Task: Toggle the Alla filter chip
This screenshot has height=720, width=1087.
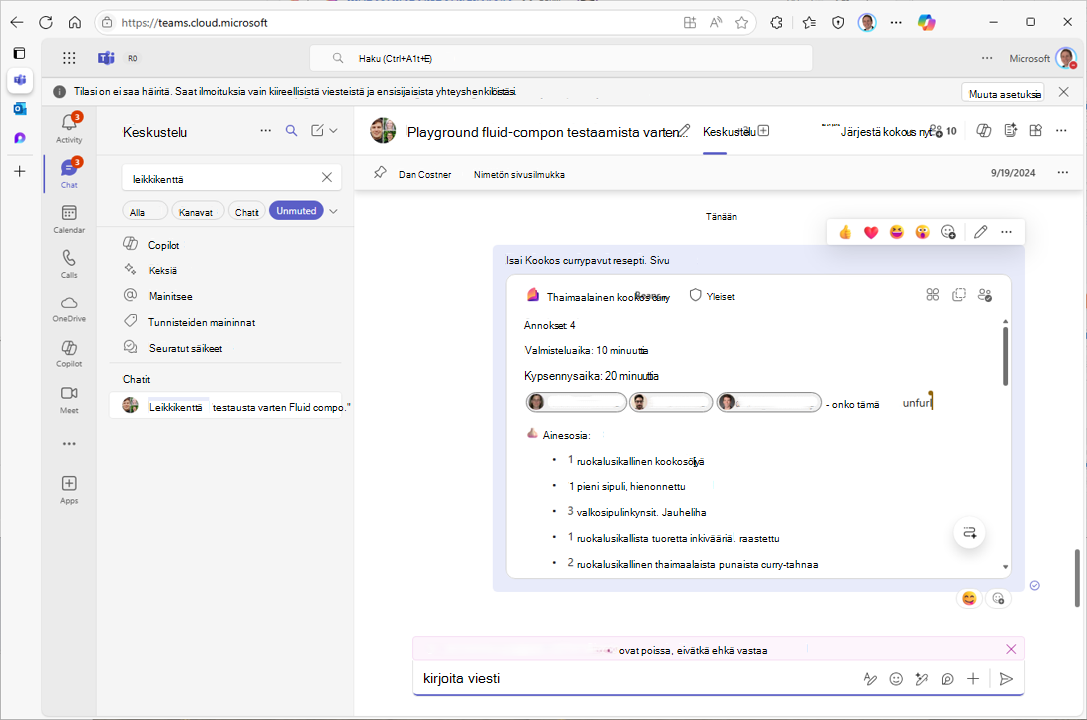Action: [145, 211]
